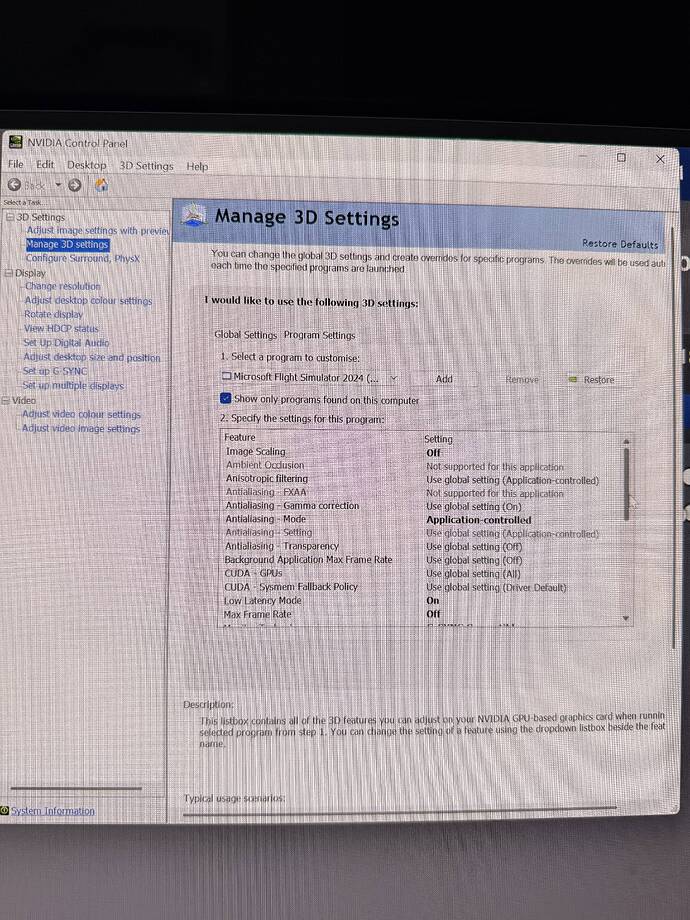Click Low Latency Mode On value

pos(432,600)
